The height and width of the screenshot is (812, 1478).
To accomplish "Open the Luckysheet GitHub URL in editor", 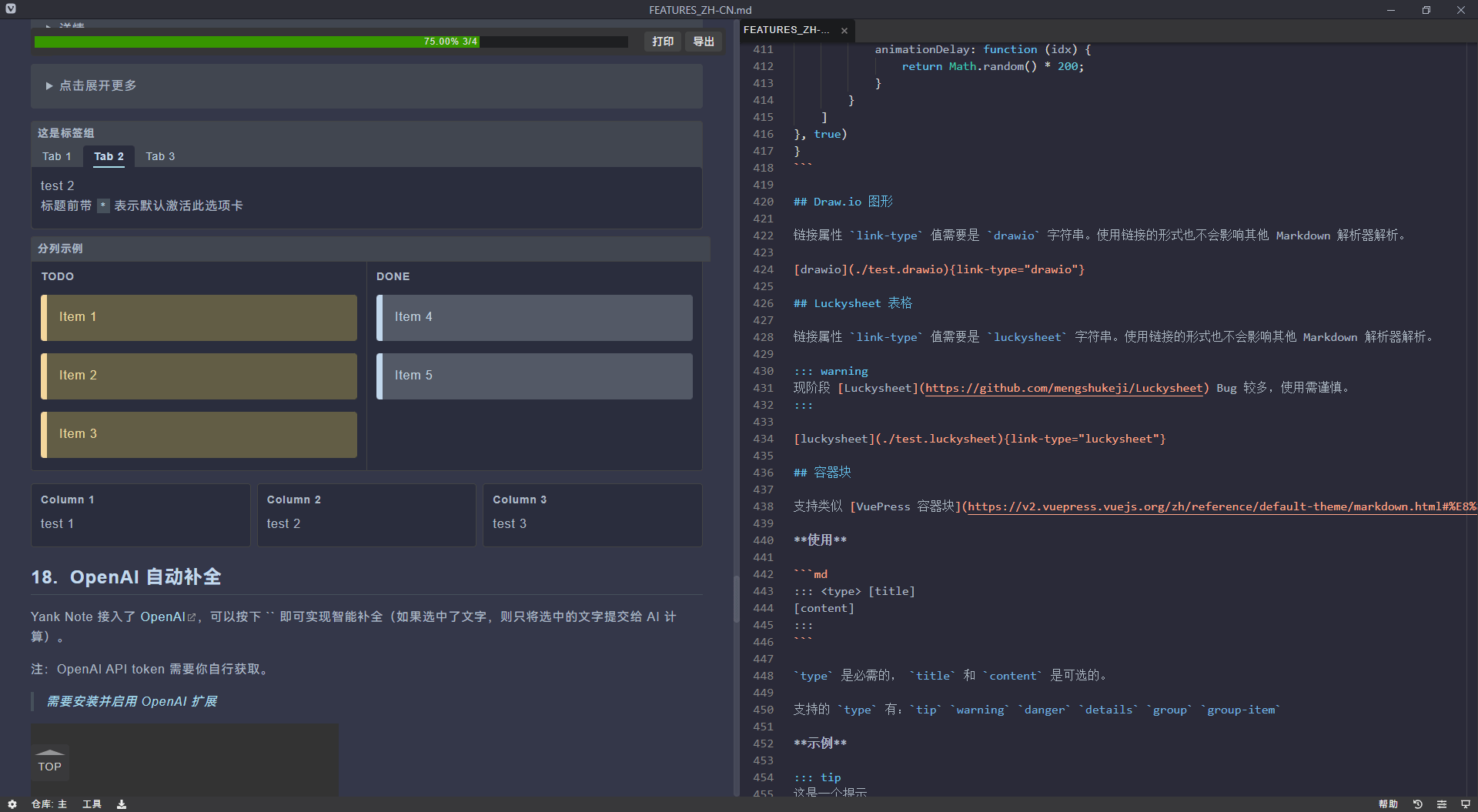I will click(1064, 388).
